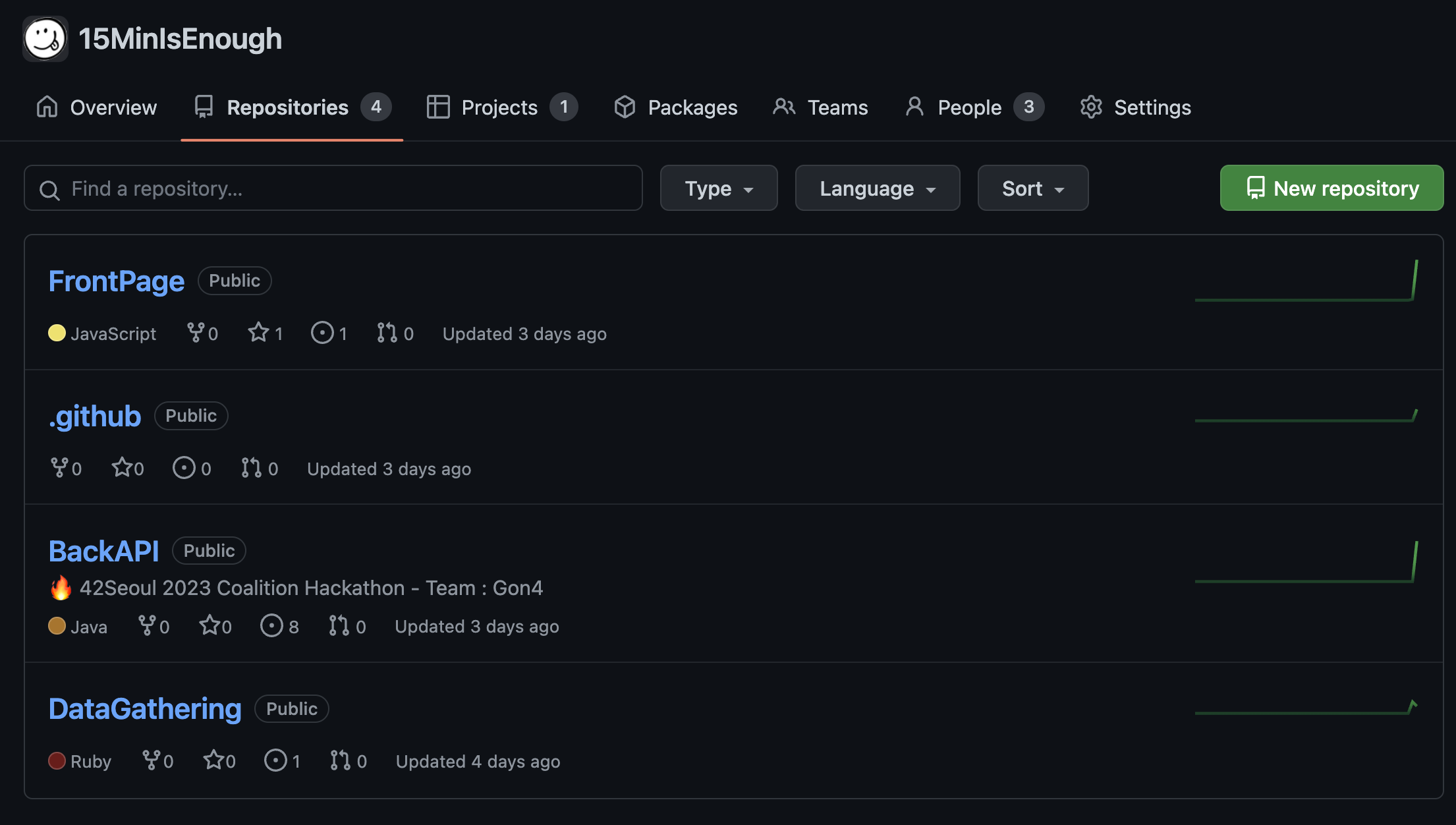Click pull requests icon on DataGathering
This screenshot has height=825, width=1456.
[340, 760]
